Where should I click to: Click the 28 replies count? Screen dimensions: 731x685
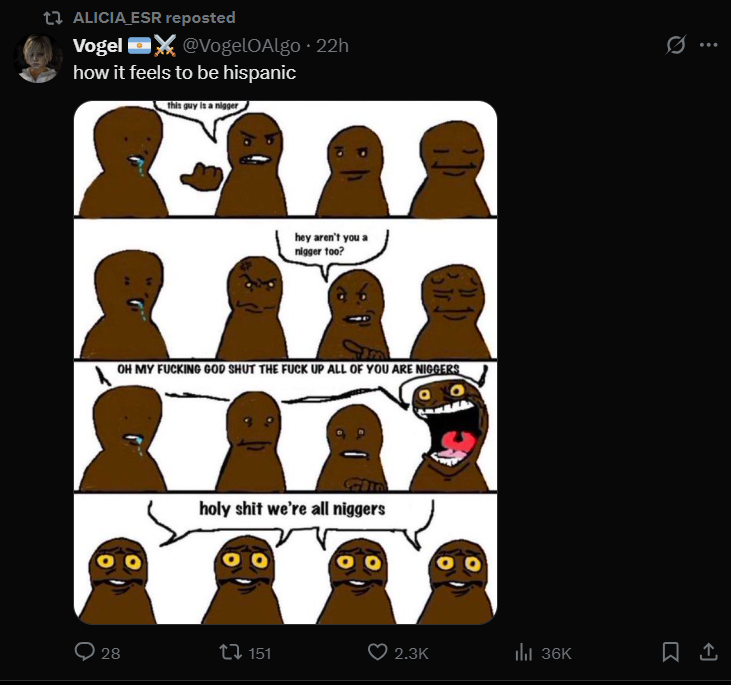pyautogui.click(x=111, y=653)
